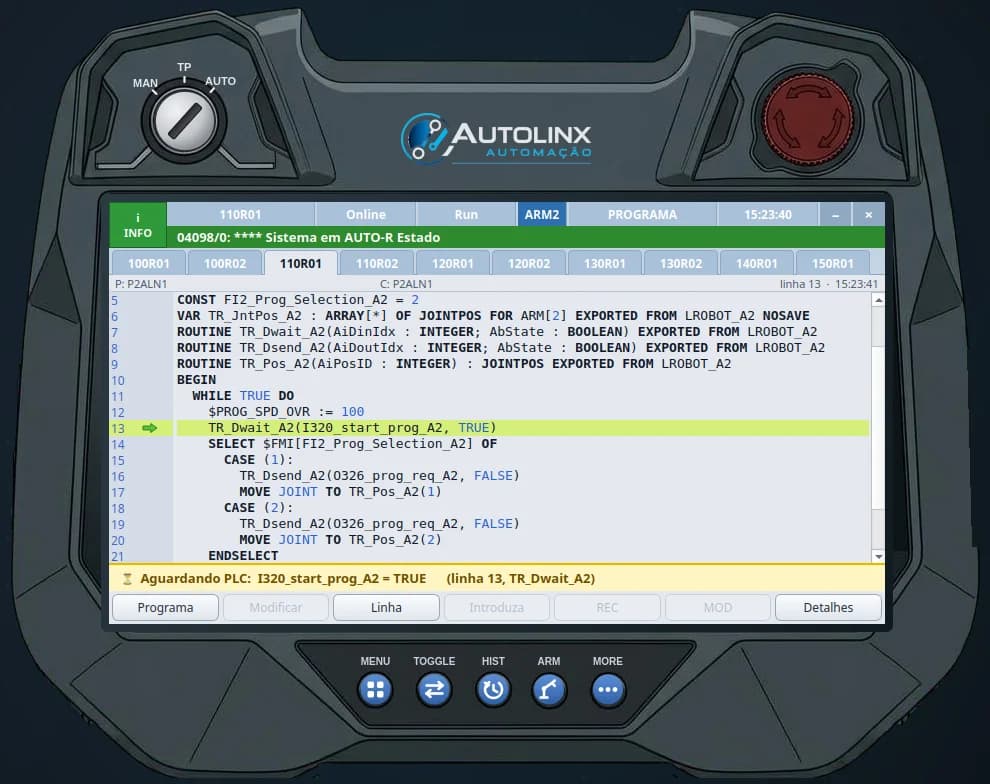The image size is (990, 784).
Task: Click the PROGRAMA header field
Action: (x=642, y=215)
